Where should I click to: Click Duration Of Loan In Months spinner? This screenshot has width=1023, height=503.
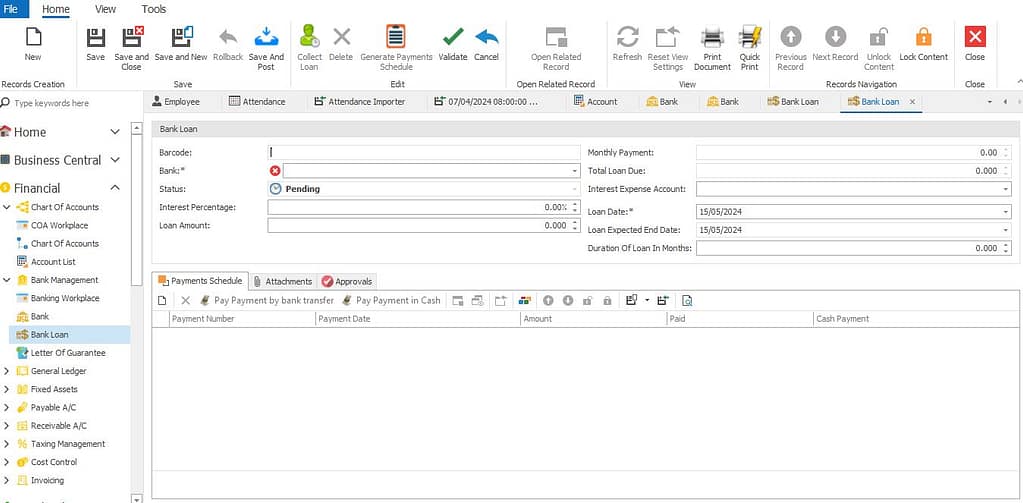click(1007, 249)
